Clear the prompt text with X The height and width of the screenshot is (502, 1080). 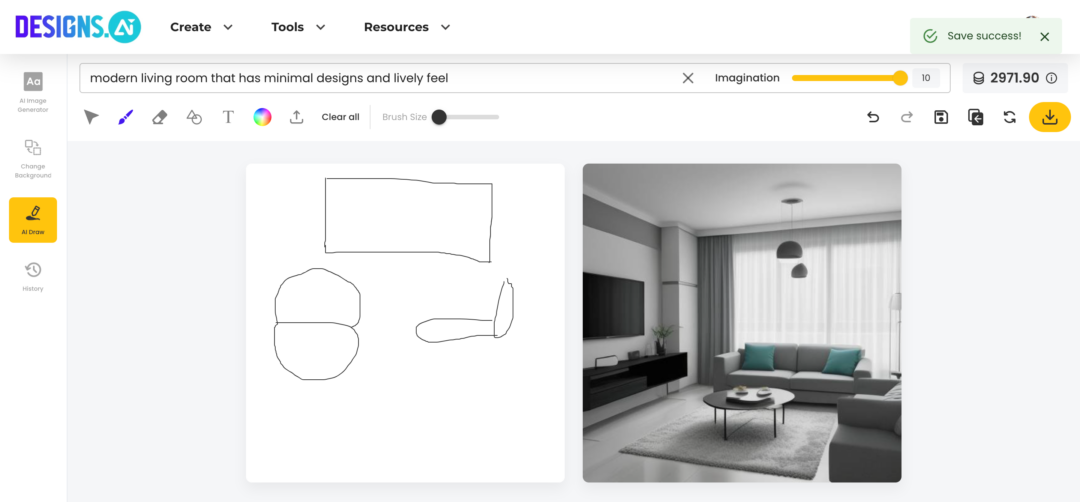point(687,78)
